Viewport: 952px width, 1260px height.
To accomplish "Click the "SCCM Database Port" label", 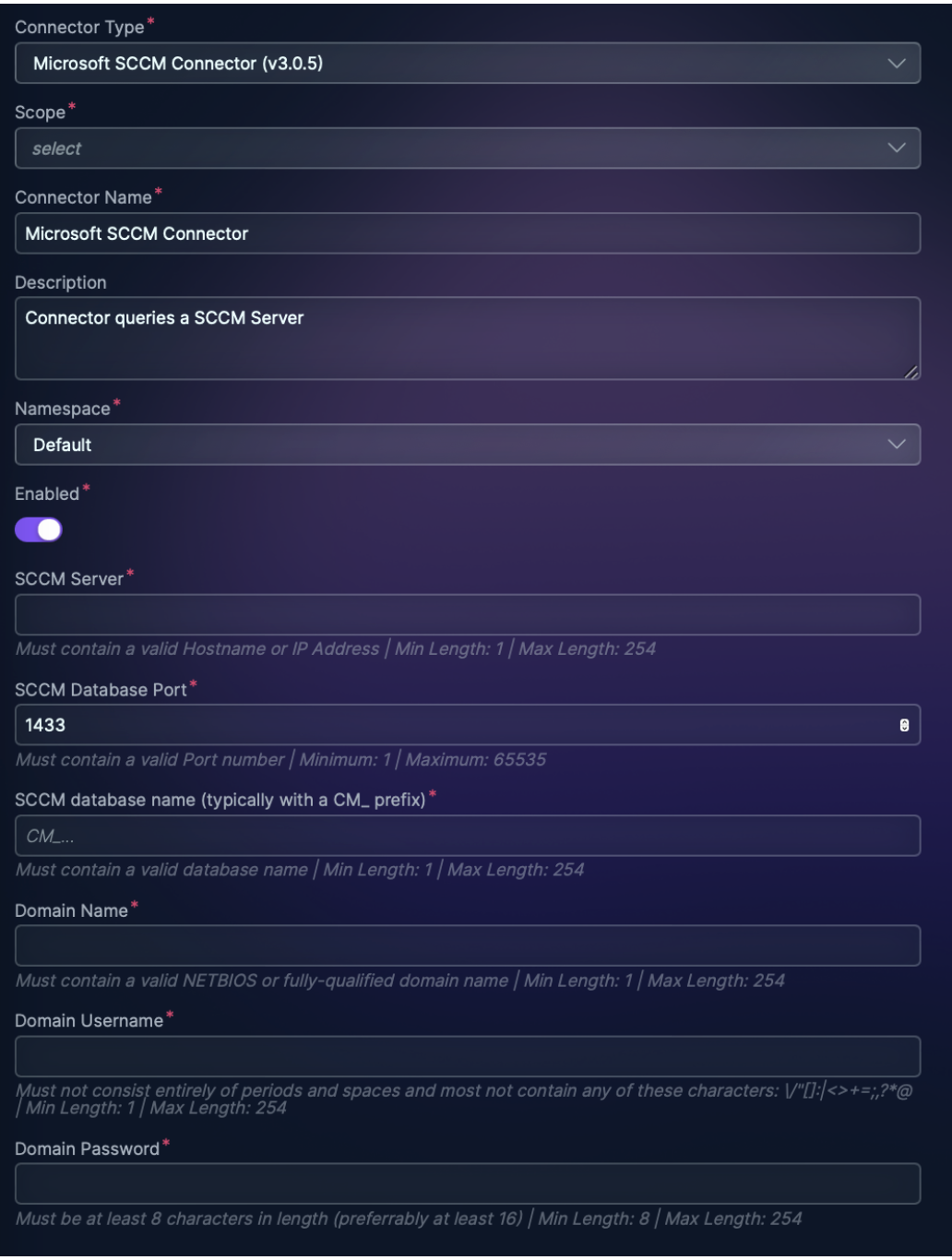I will pyautogui.click(x=101, y=690).
